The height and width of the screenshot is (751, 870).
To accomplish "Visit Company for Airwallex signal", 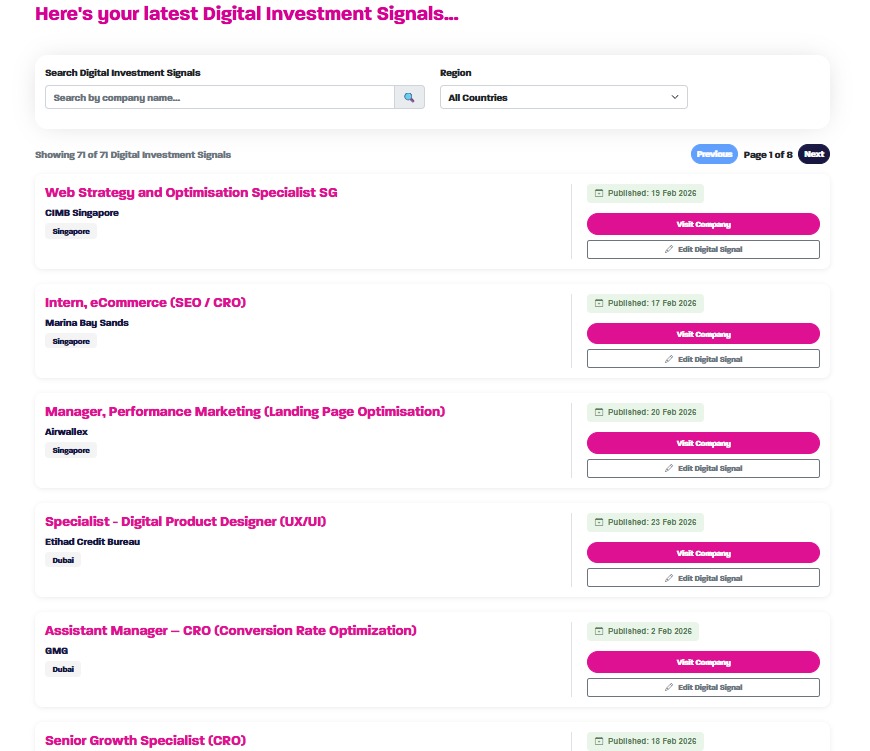I will pos(703,443).
